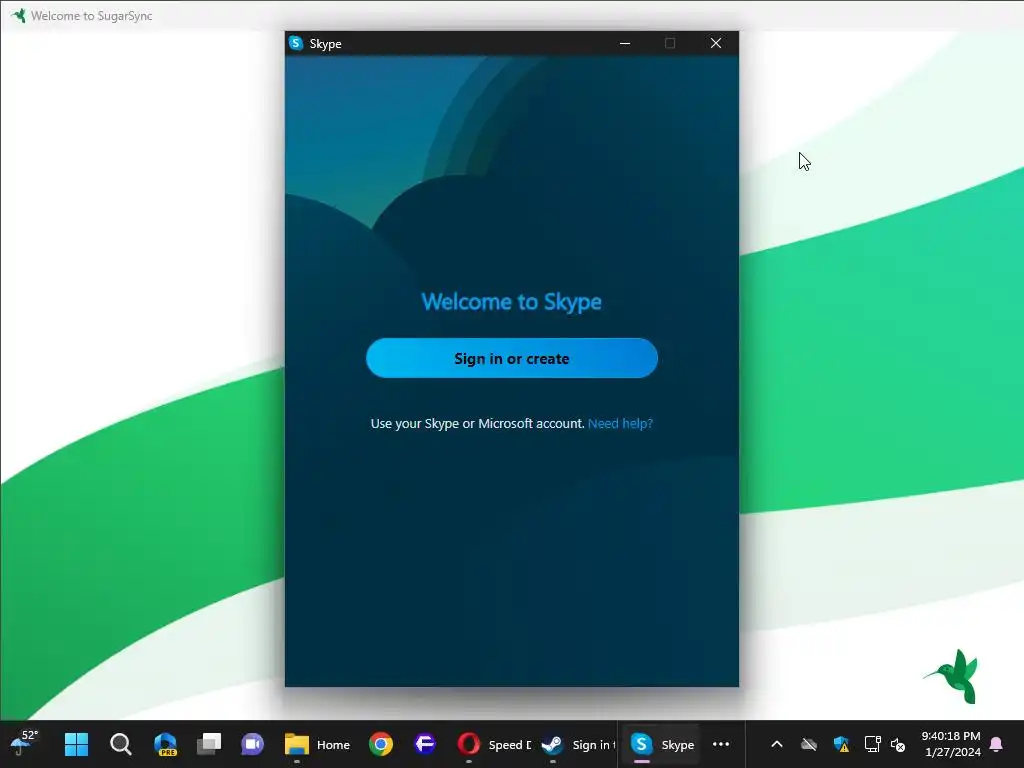The width and height of the screenshot is (1024, 768).
Task: Open Windows Security shield tray icon
Action: [x=841, y=744]
